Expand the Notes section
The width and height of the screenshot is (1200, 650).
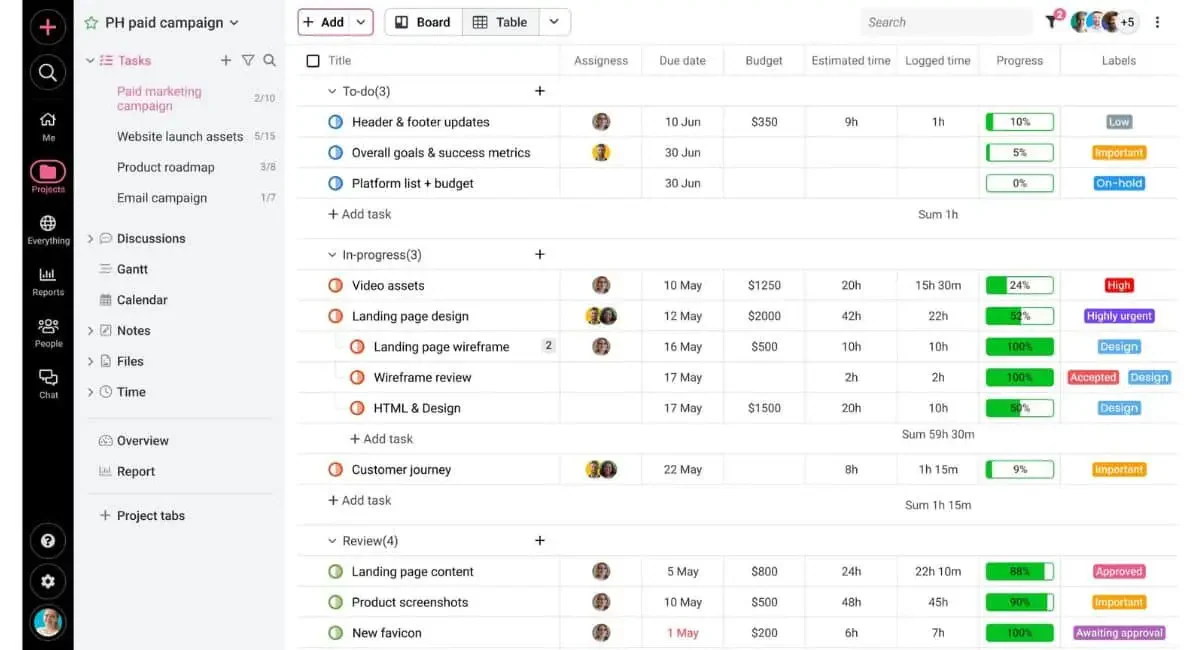coord(91,330)
